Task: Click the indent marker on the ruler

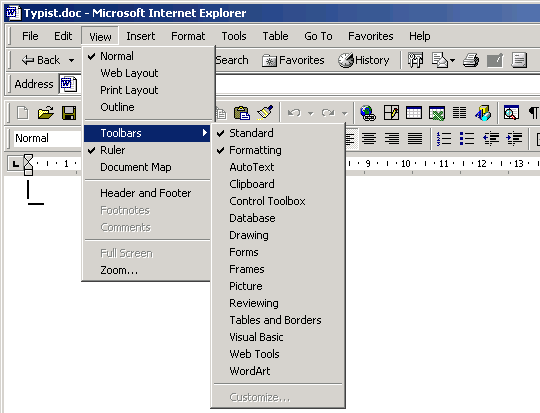Action: click(x=28, y=165)
